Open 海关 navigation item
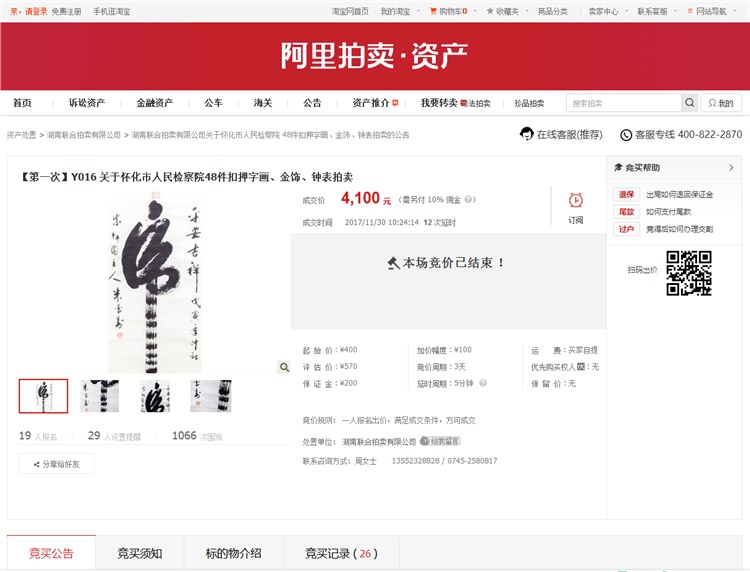The height and width of the screenshot is (572, 750). click(263, 103)
